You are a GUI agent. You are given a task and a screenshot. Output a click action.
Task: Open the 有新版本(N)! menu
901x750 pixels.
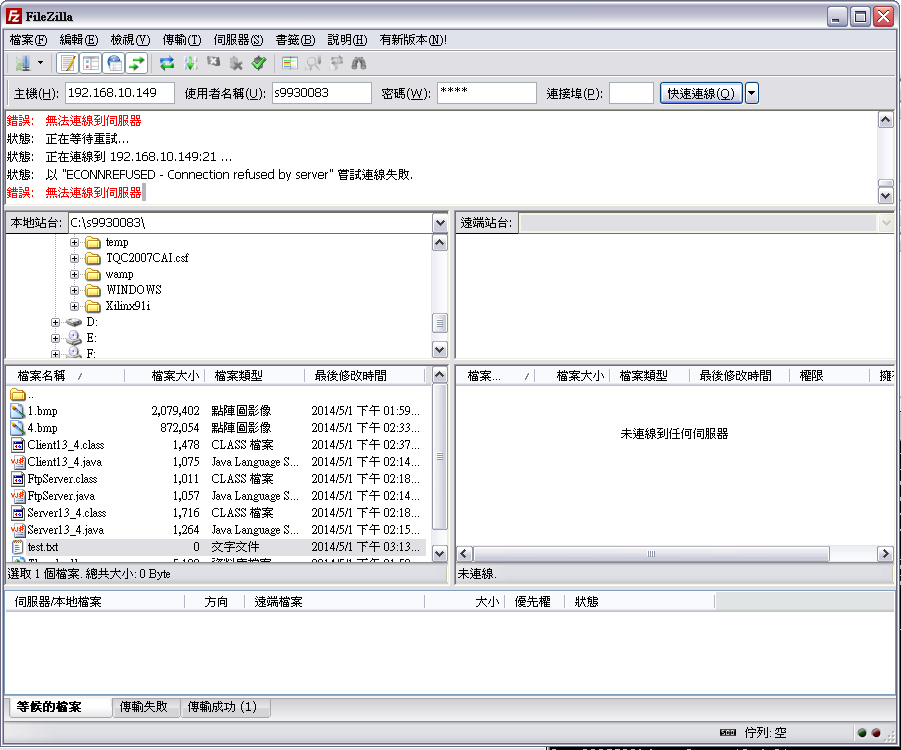413,40
